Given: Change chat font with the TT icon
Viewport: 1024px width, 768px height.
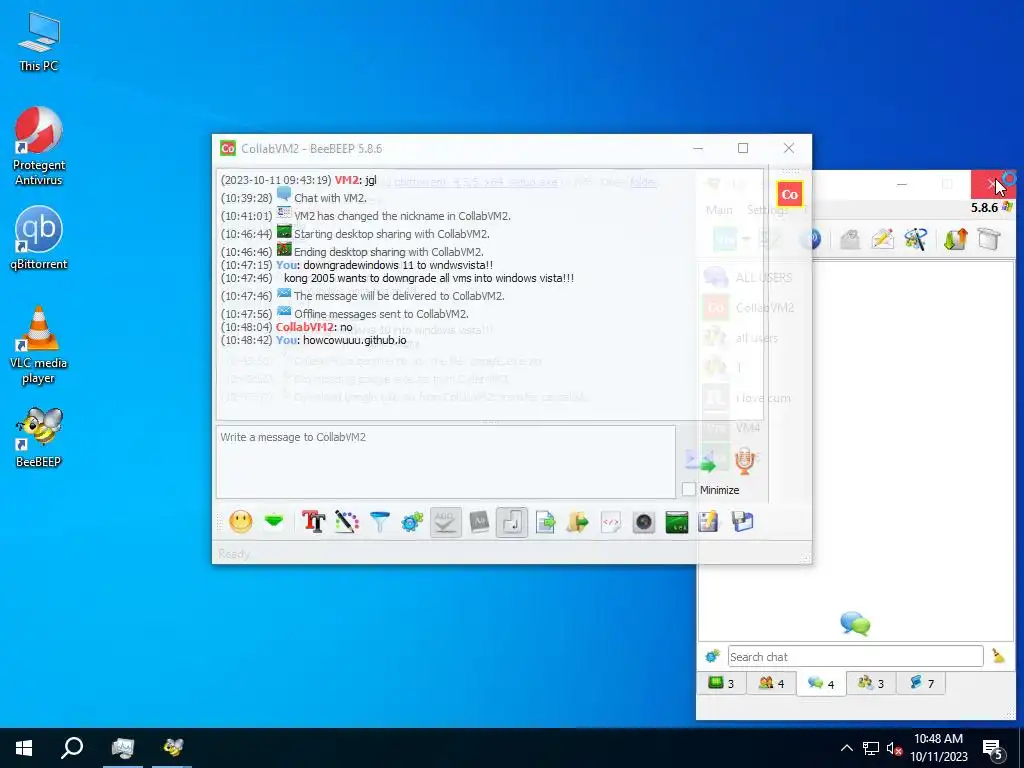Looking at the screenshot, I should (x=313, y=522).
